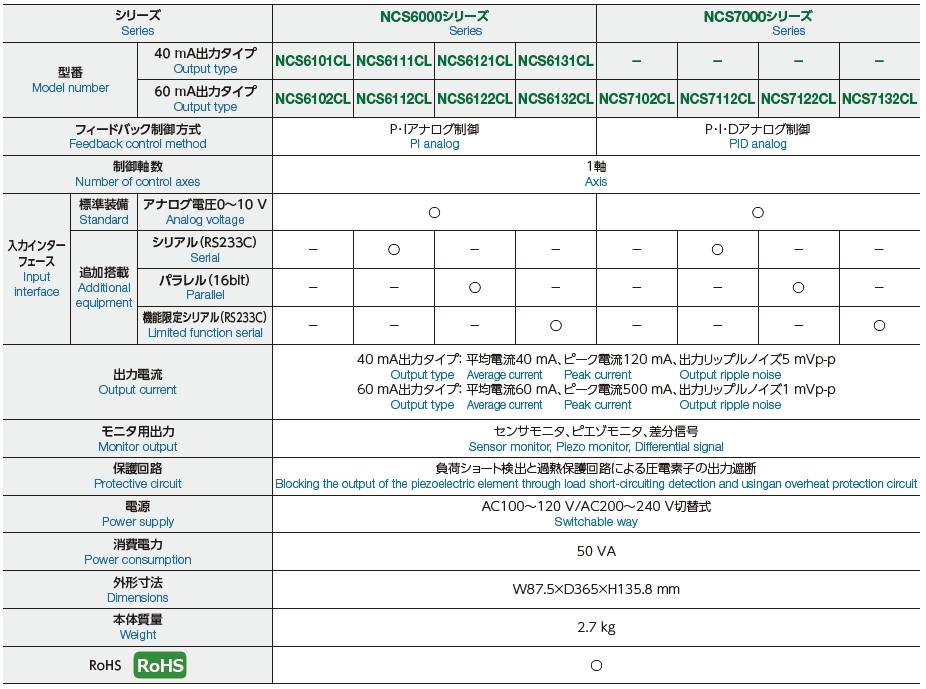Click model number NCS7102CL

click(x=637, y=99)
